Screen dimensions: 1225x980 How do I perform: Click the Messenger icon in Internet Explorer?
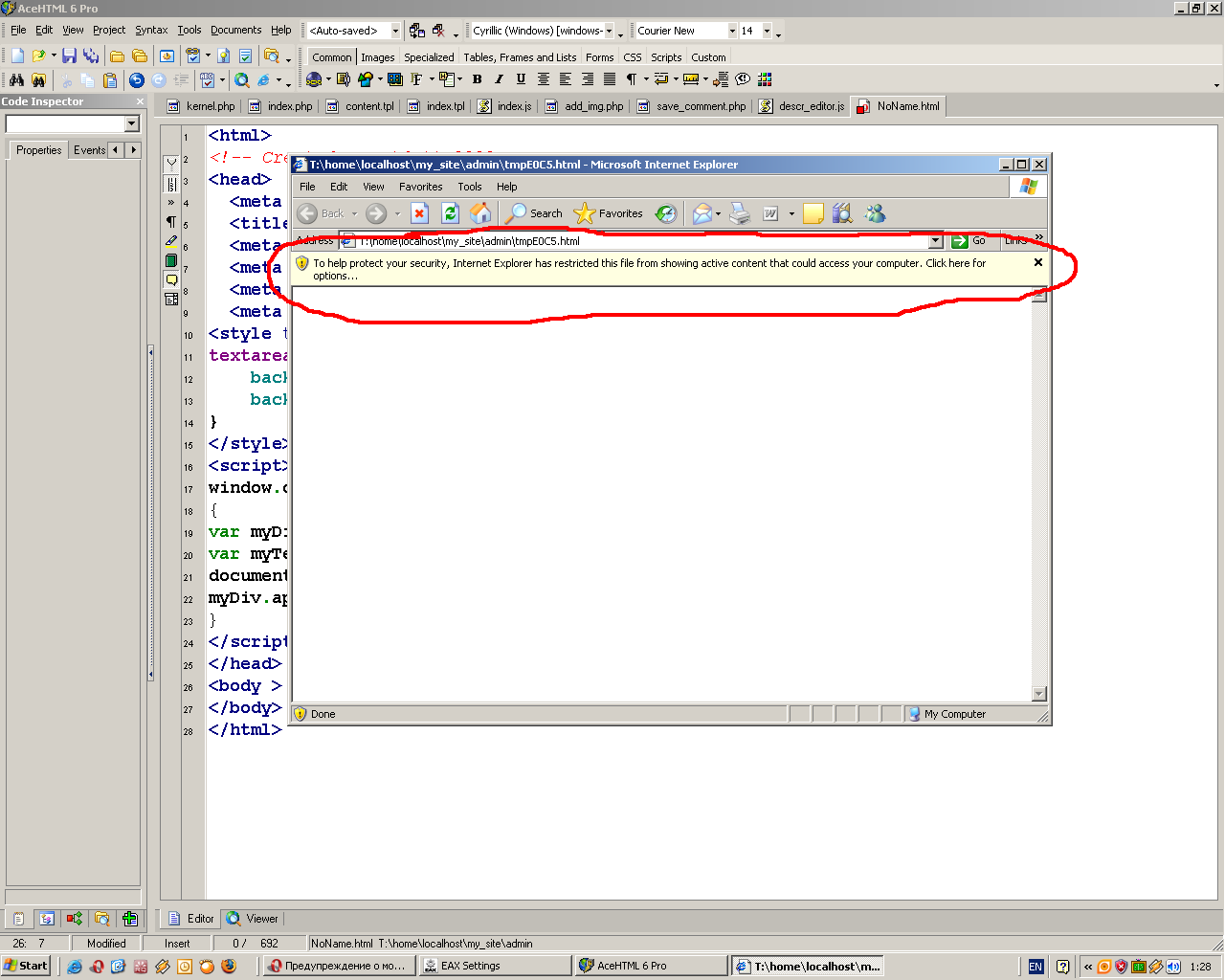pos(875,213)
